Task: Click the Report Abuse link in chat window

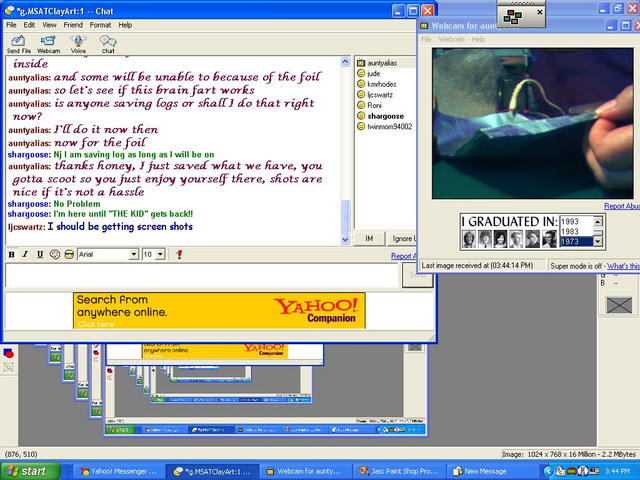Action: [x=404, y=256]
